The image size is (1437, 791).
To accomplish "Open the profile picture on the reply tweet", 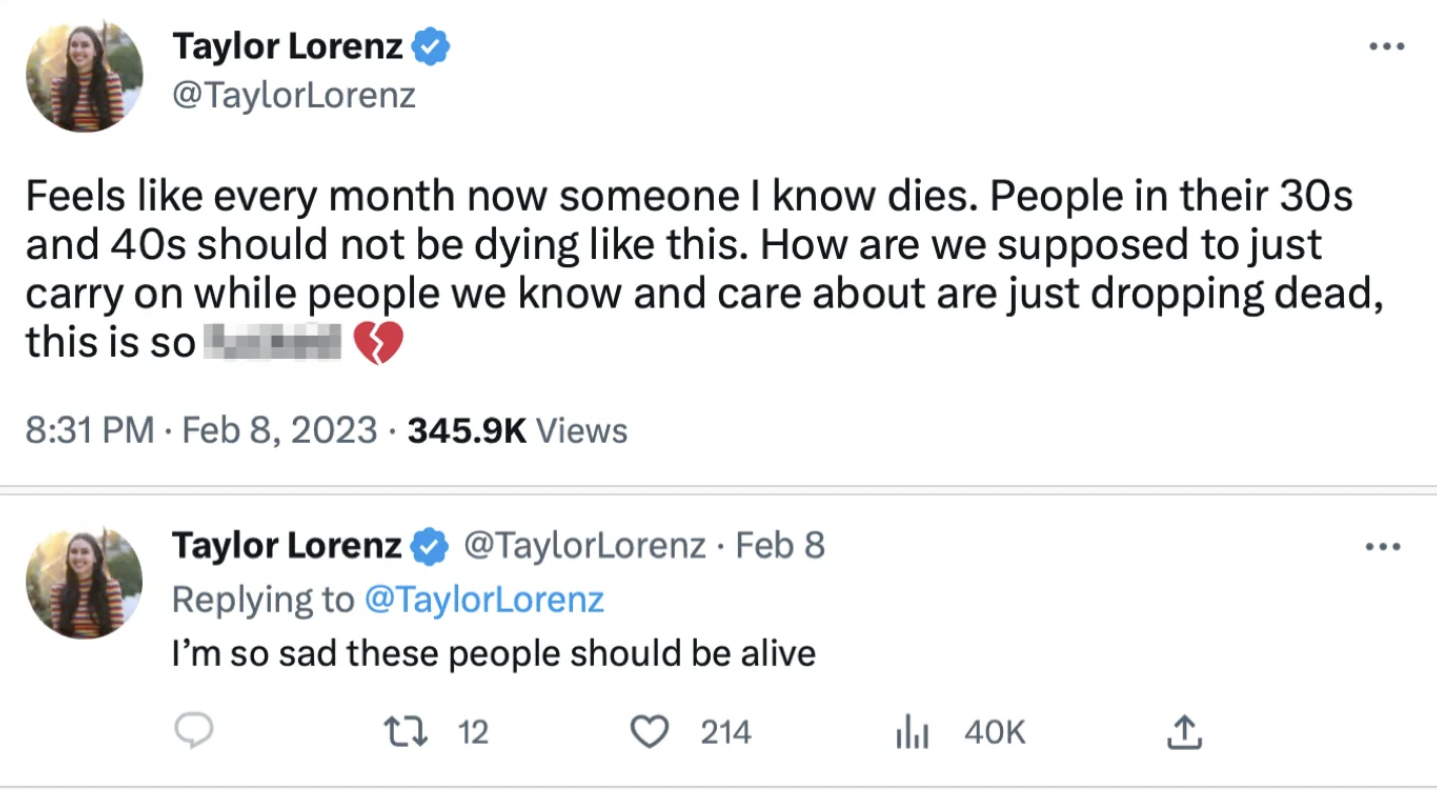I will 84,582.
